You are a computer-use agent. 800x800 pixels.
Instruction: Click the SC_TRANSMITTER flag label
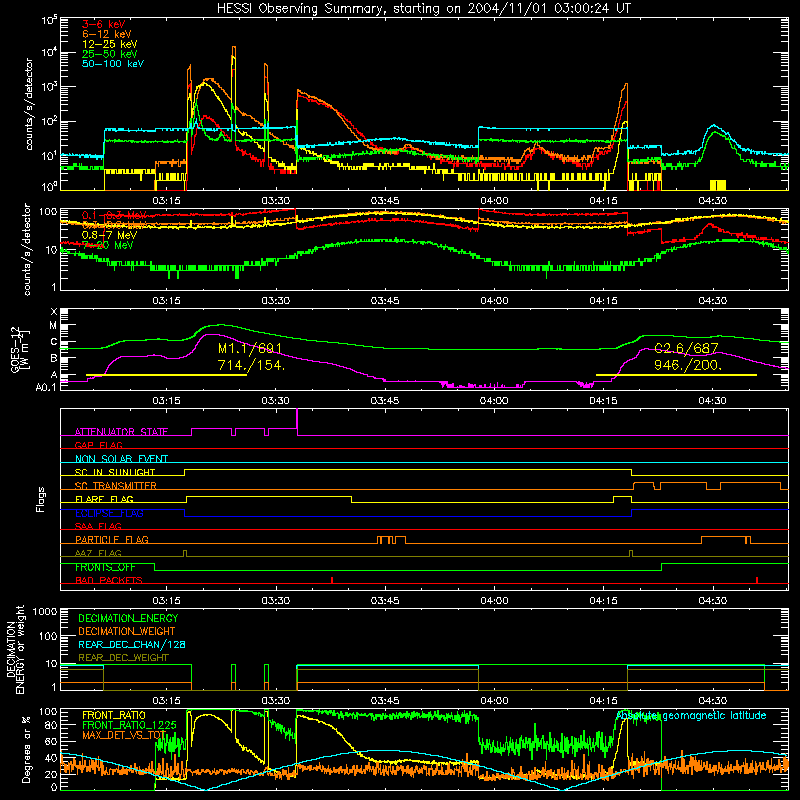pyautogui.click(x=116, y=486)
